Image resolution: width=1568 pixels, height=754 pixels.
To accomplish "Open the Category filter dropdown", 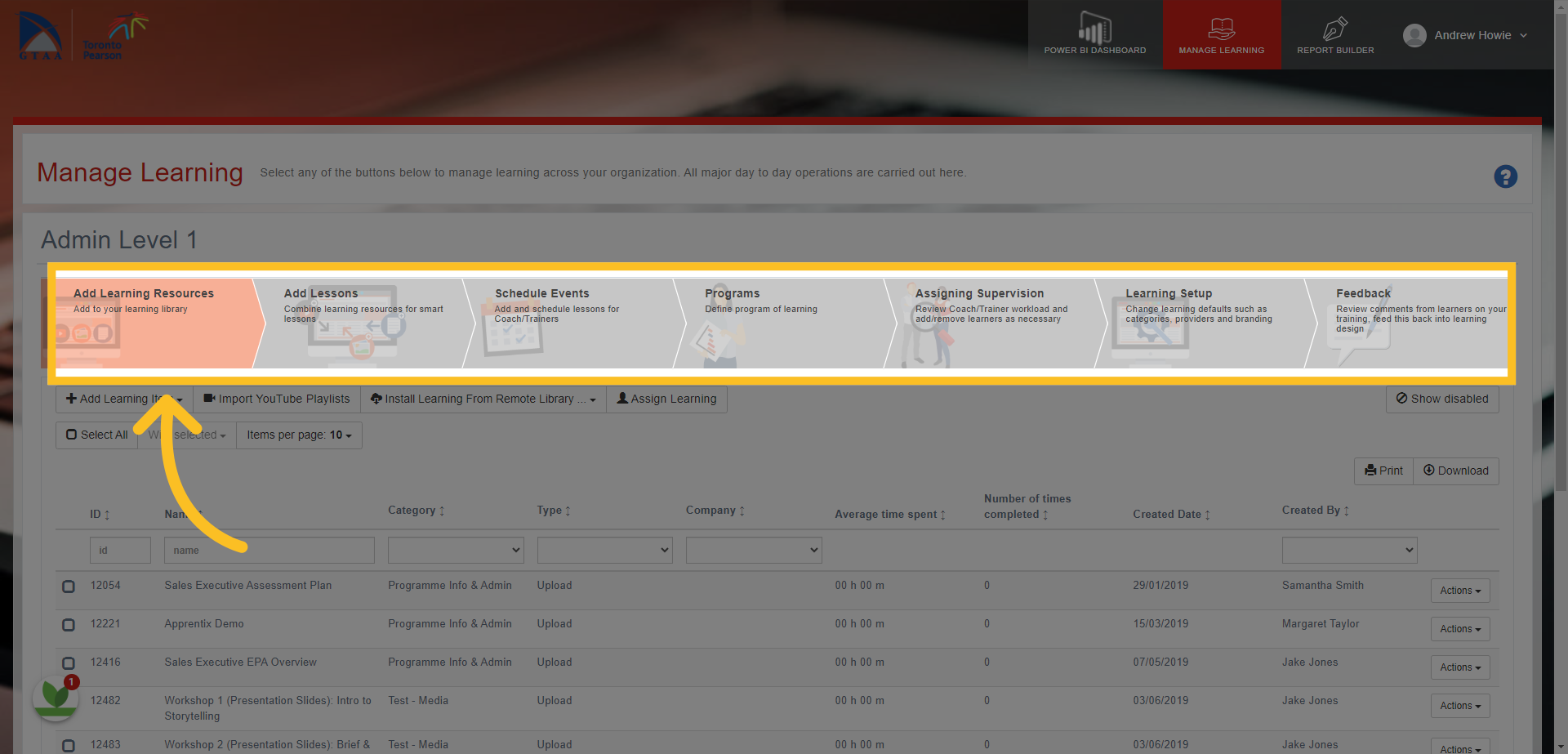I will [456, 550].
